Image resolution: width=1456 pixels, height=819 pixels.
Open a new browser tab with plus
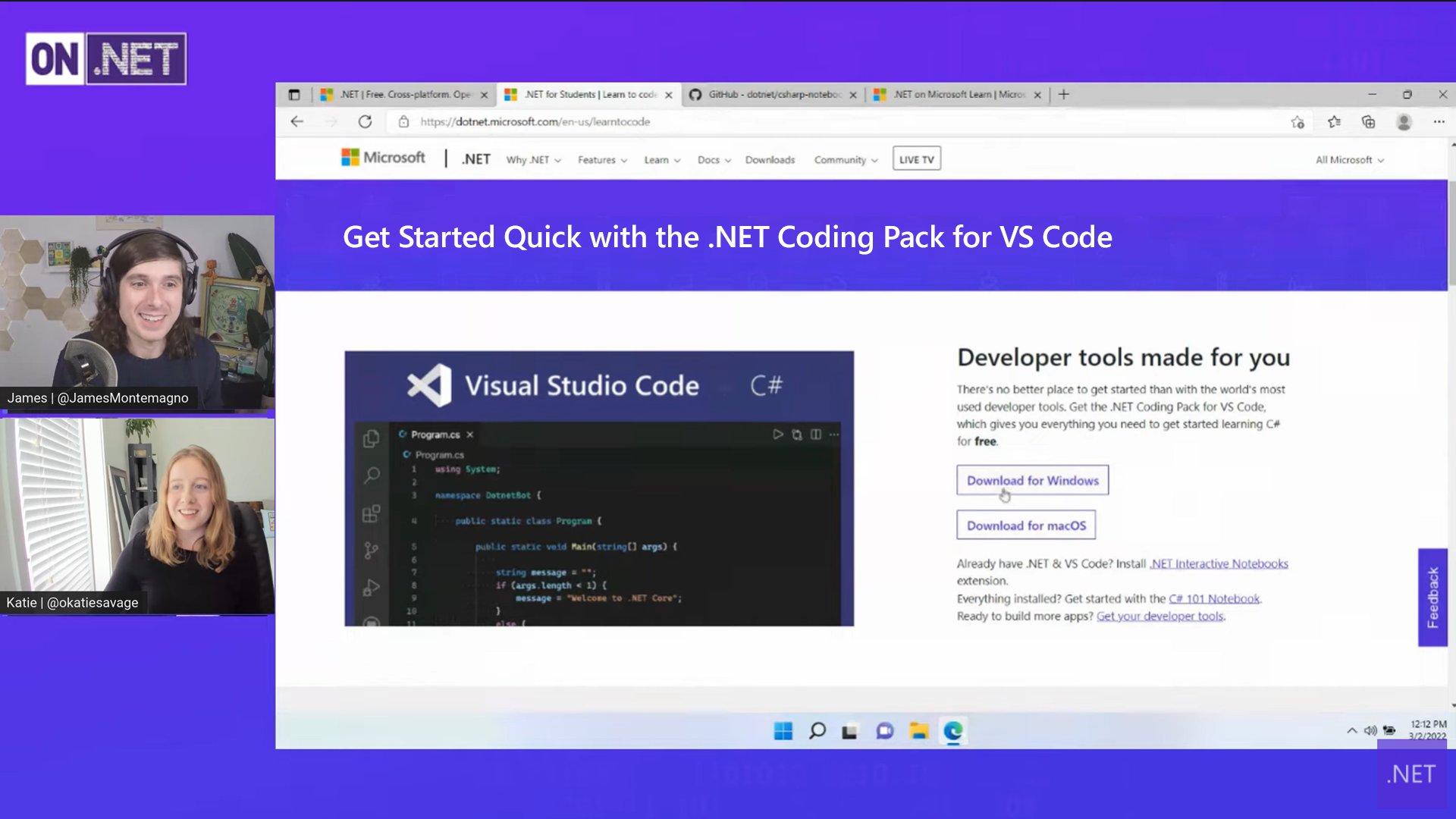pos(1064,94)
